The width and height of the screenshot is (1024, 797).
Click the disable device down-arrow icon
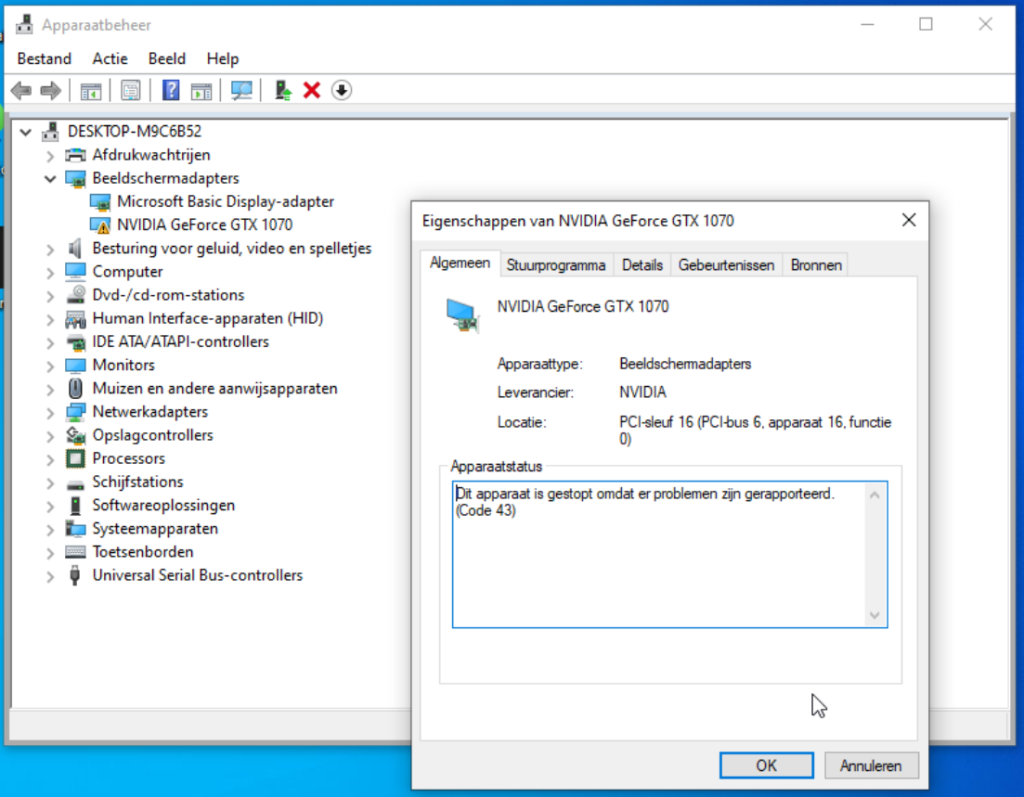(341, 91)
